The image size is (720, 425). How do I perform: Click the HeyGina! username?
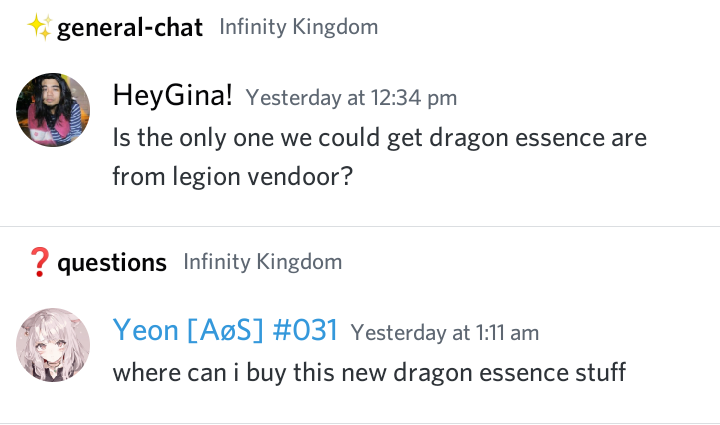click(x=173, y=96)
